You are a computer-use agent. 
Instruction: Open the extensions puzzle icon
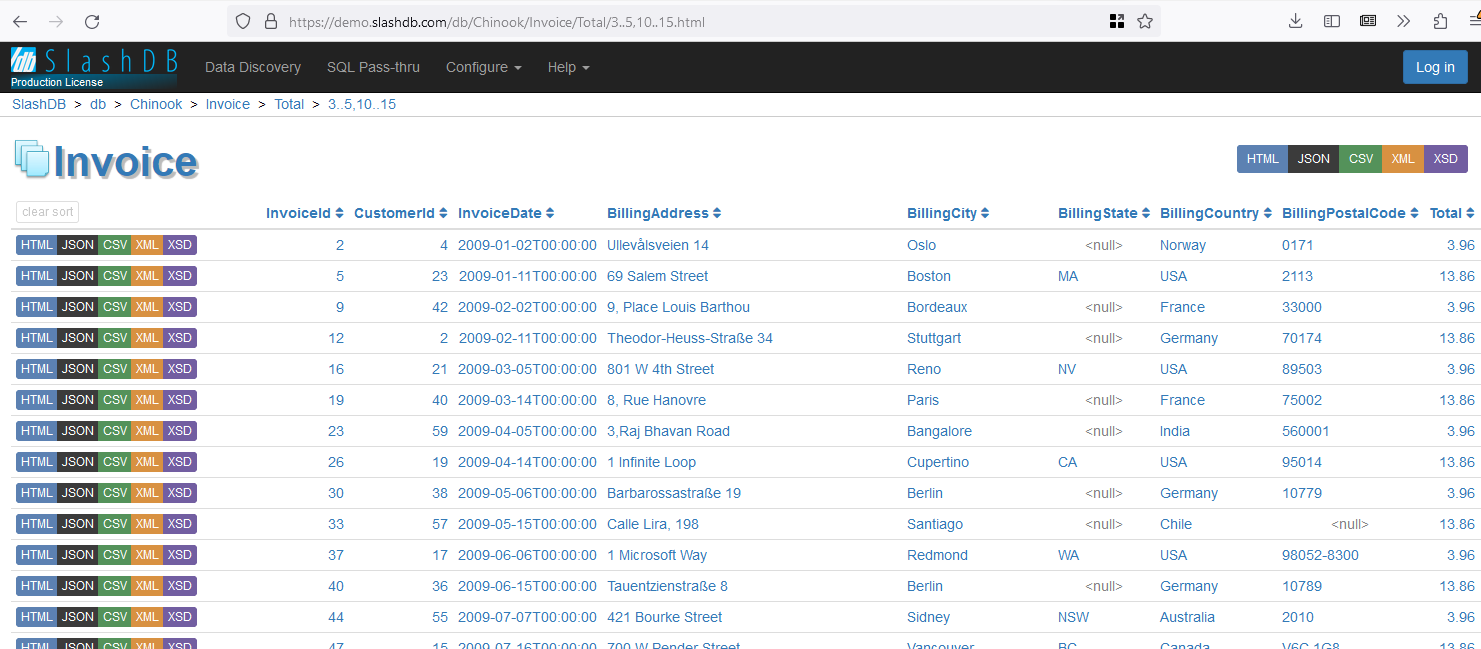tap(1440, 21)
